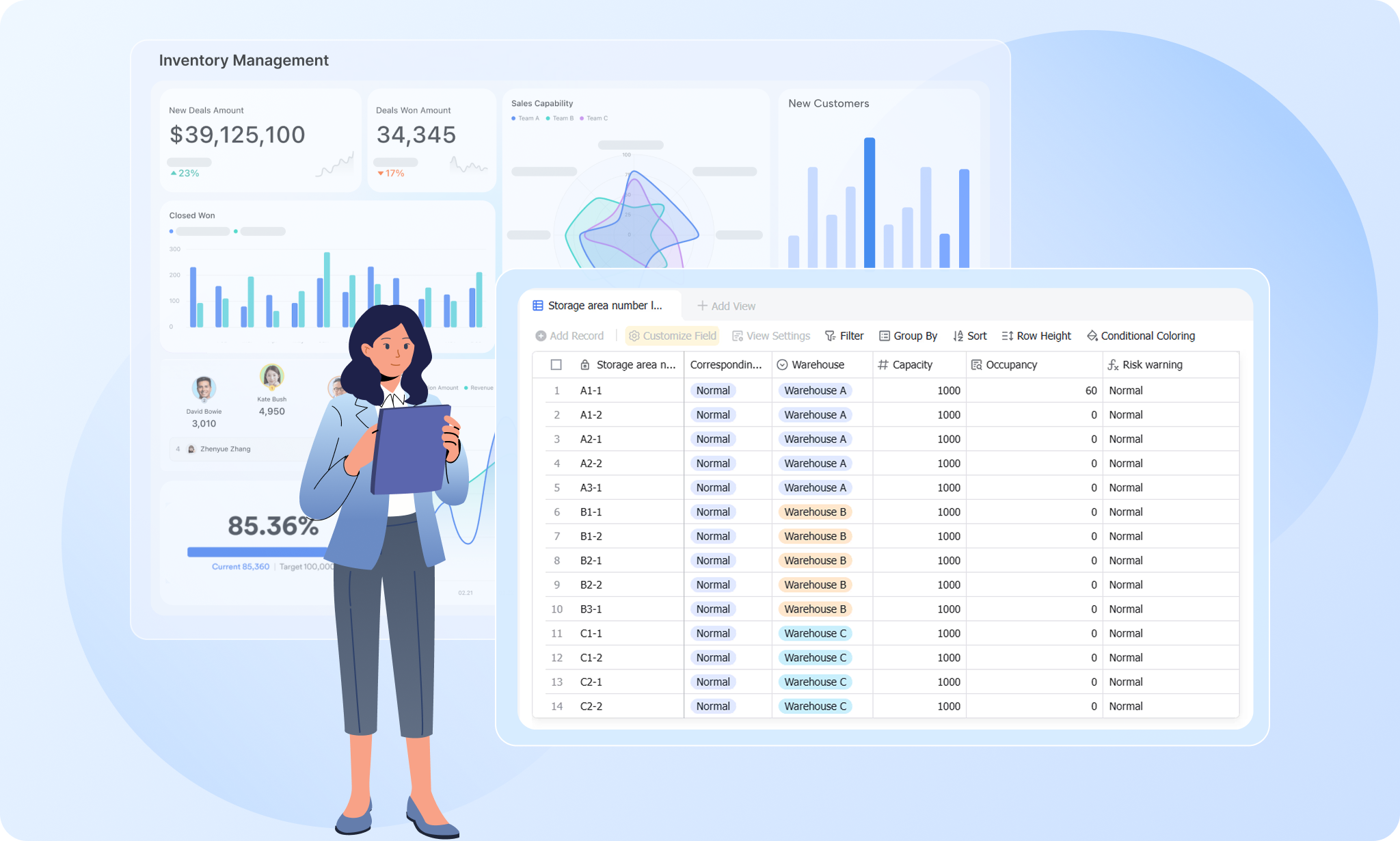
Task: Open View Settings
Action: coord(771,336)
